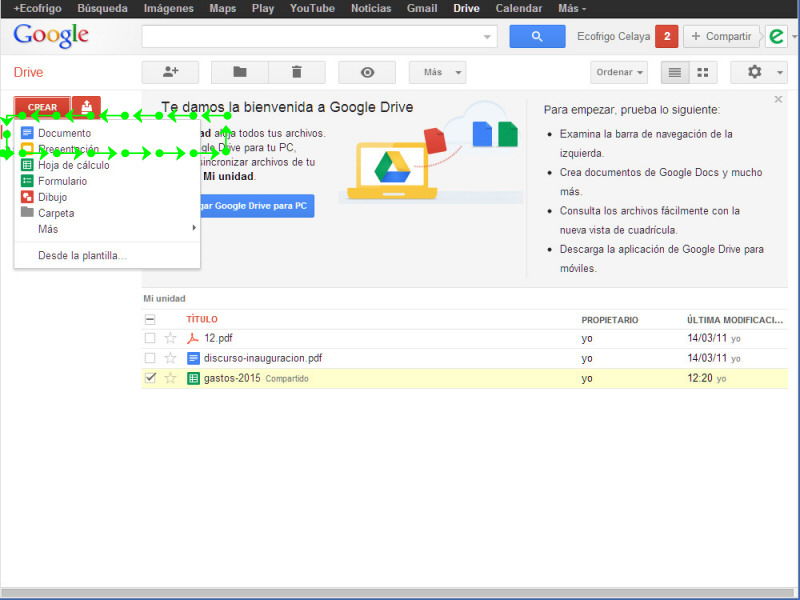Open Gmail from the top bar
The height and width of the screenshot is (600, 800).
pos(422,9)
